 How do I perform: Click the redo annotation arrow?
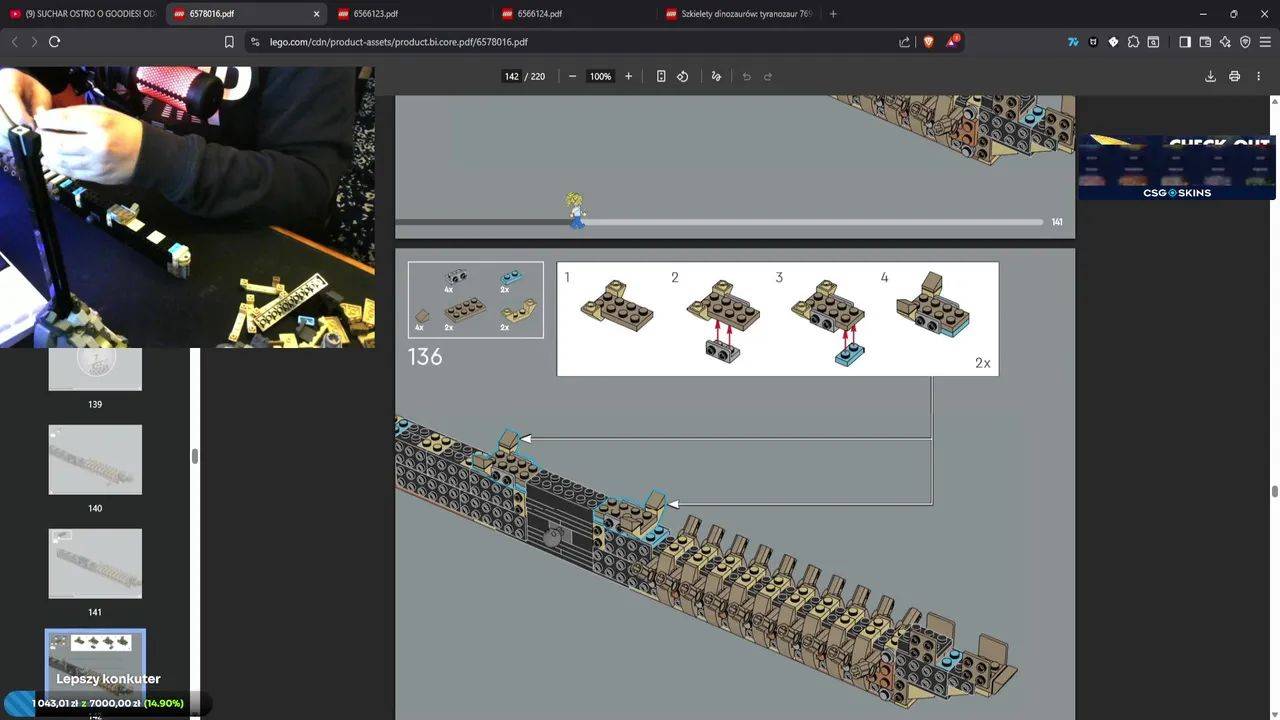[768, 76]
